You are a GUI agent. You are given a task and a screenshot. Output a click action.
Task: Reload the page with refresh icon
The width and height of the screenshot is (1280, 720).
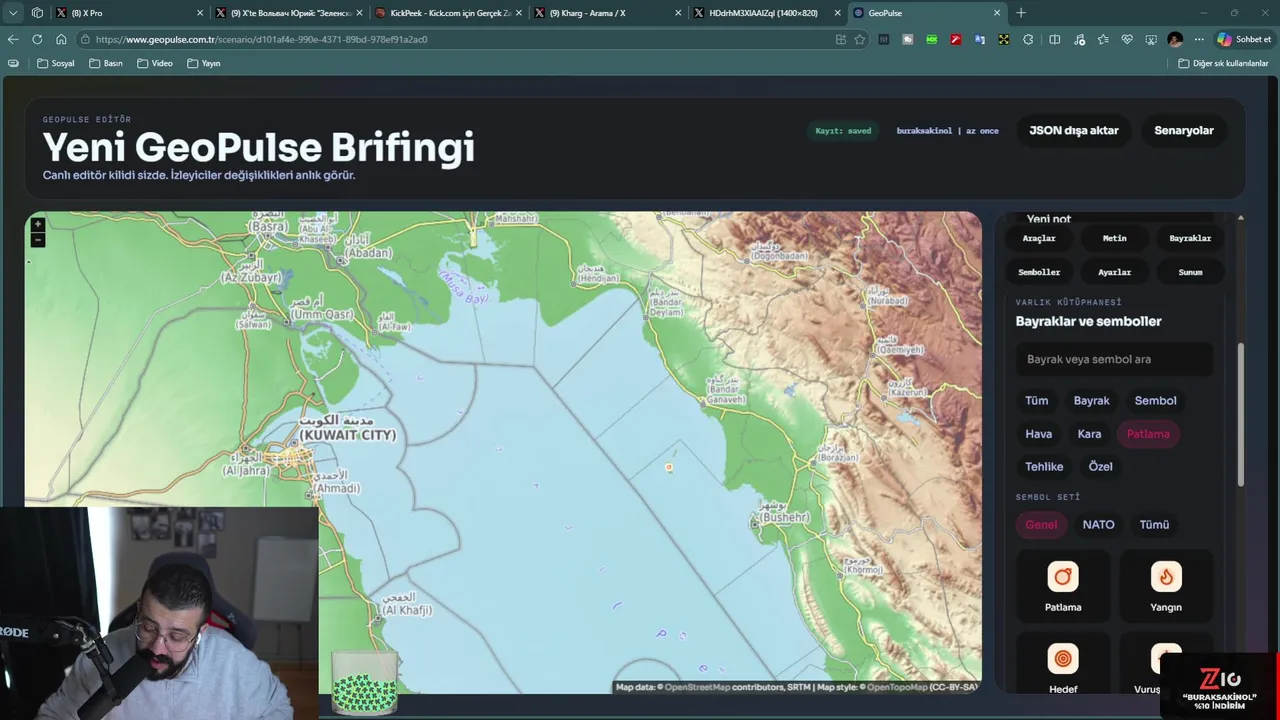tap(37, 39)
